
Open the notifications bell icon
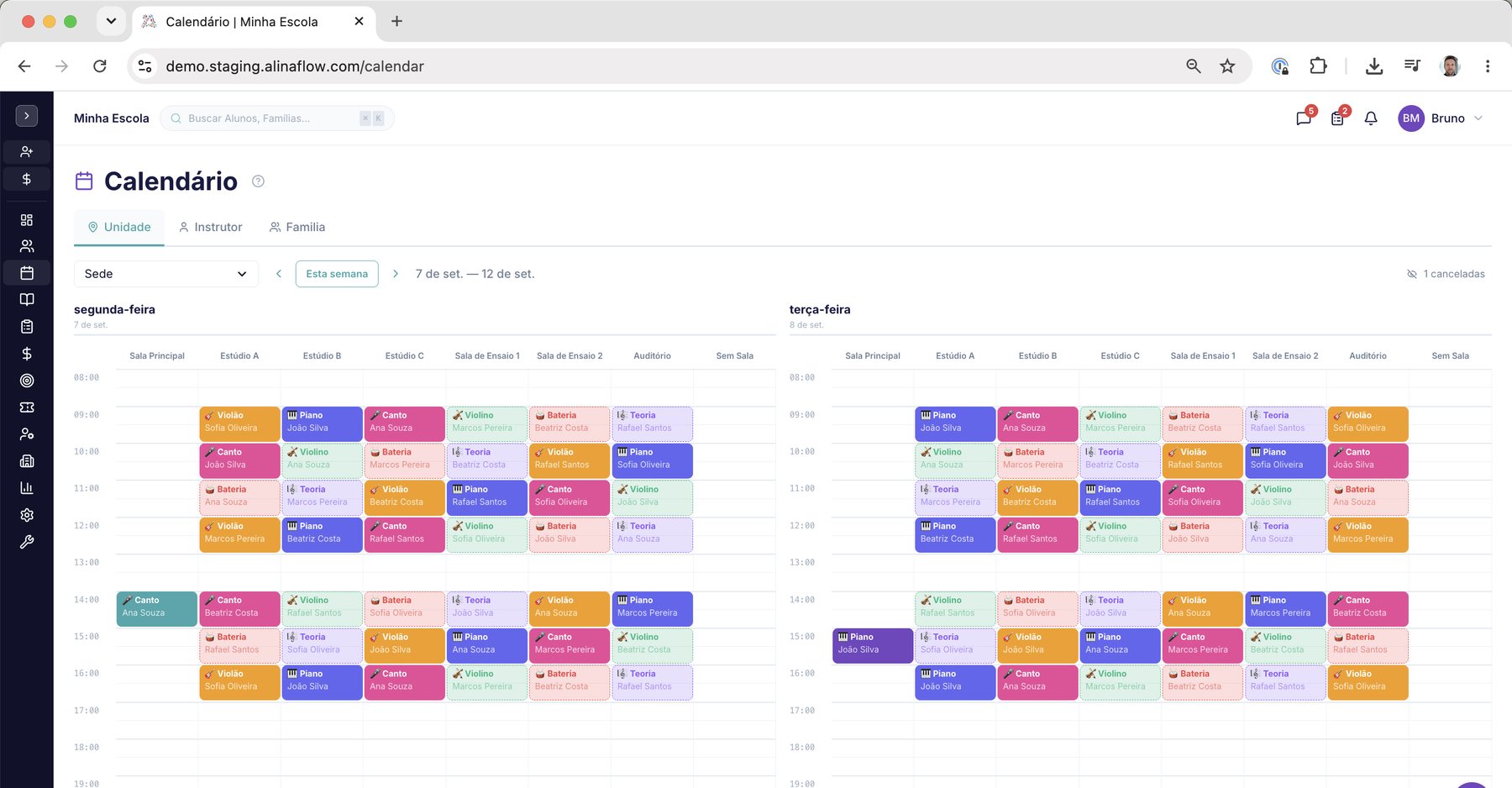point(1371,118)
